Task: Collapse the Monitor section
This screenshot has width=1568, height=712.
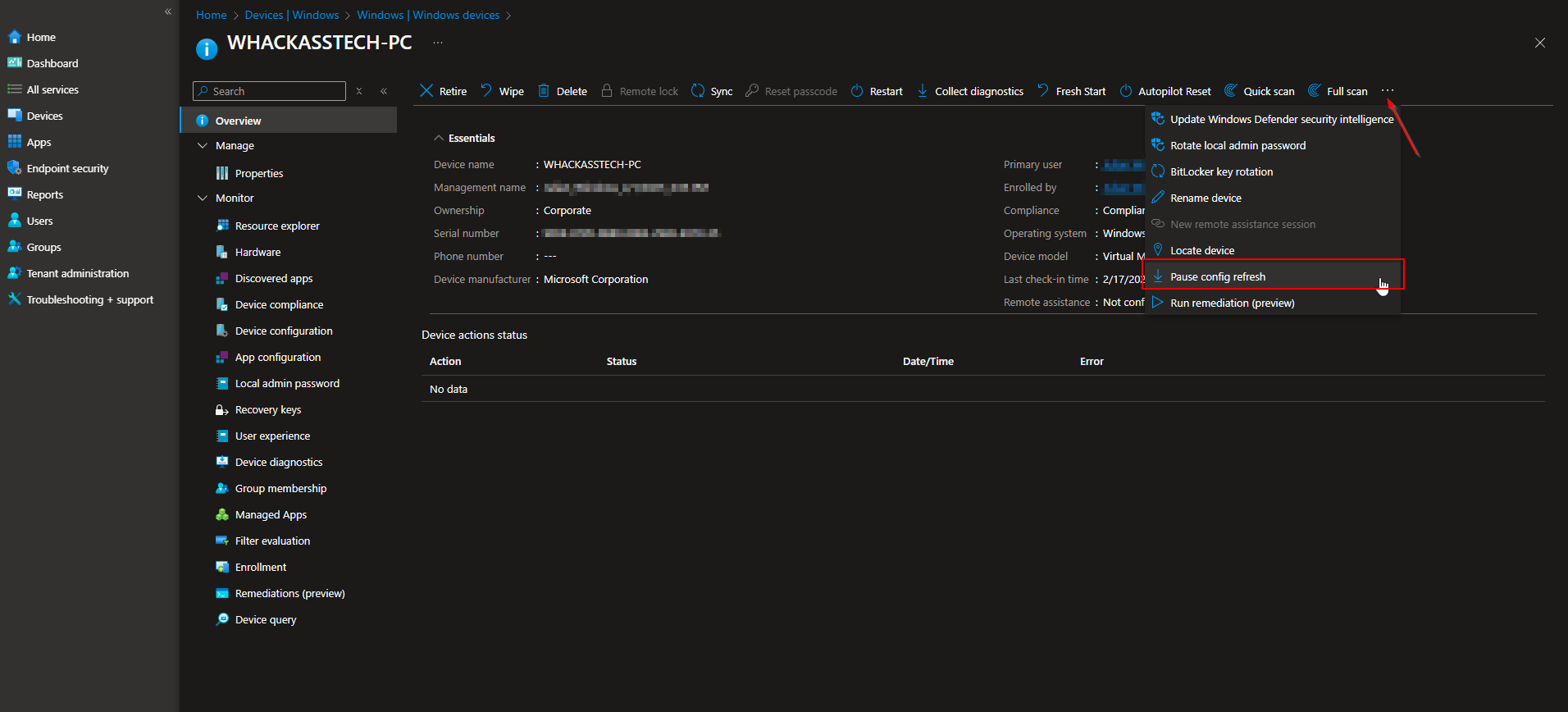Action: click(x=203, y=198)
